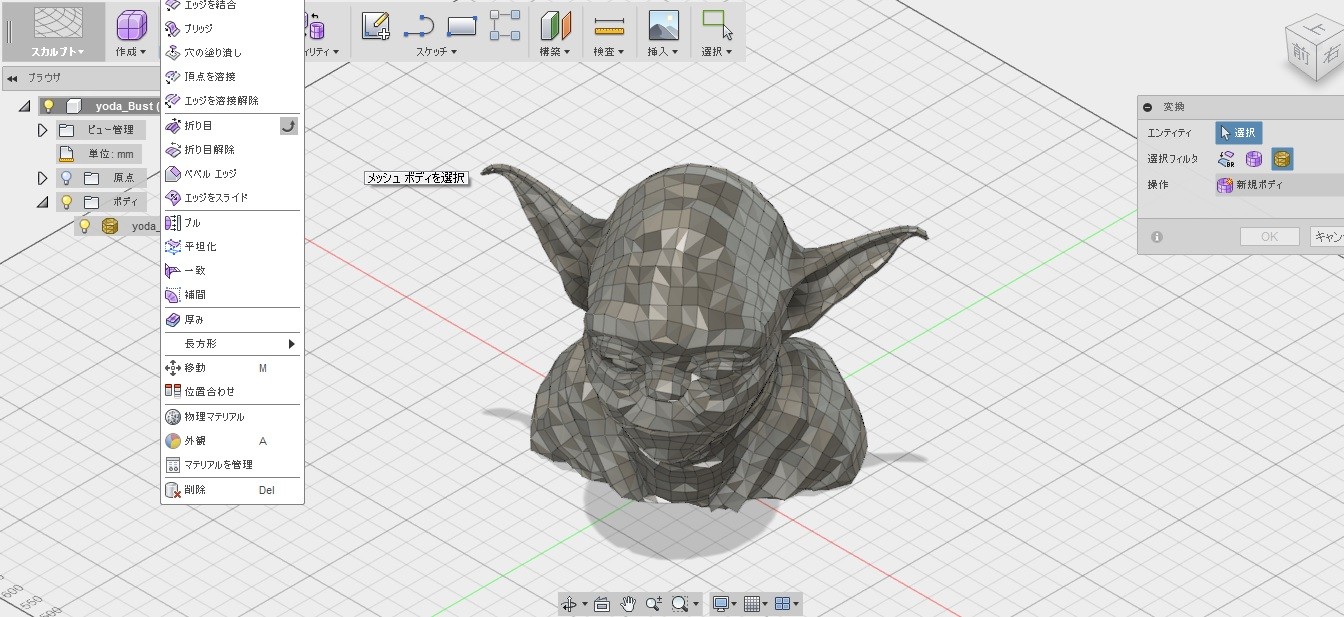The image size is (1344, 617).
Task: Click the sketch constraints icon
Action: 505,25
